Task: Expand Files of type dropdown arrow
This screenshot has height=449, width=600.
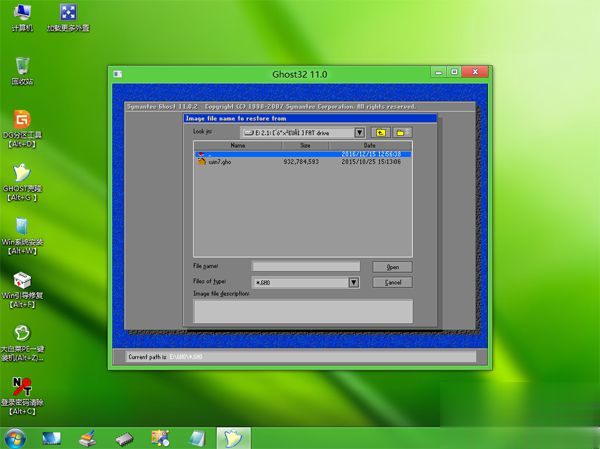Action: click(353, 283)
